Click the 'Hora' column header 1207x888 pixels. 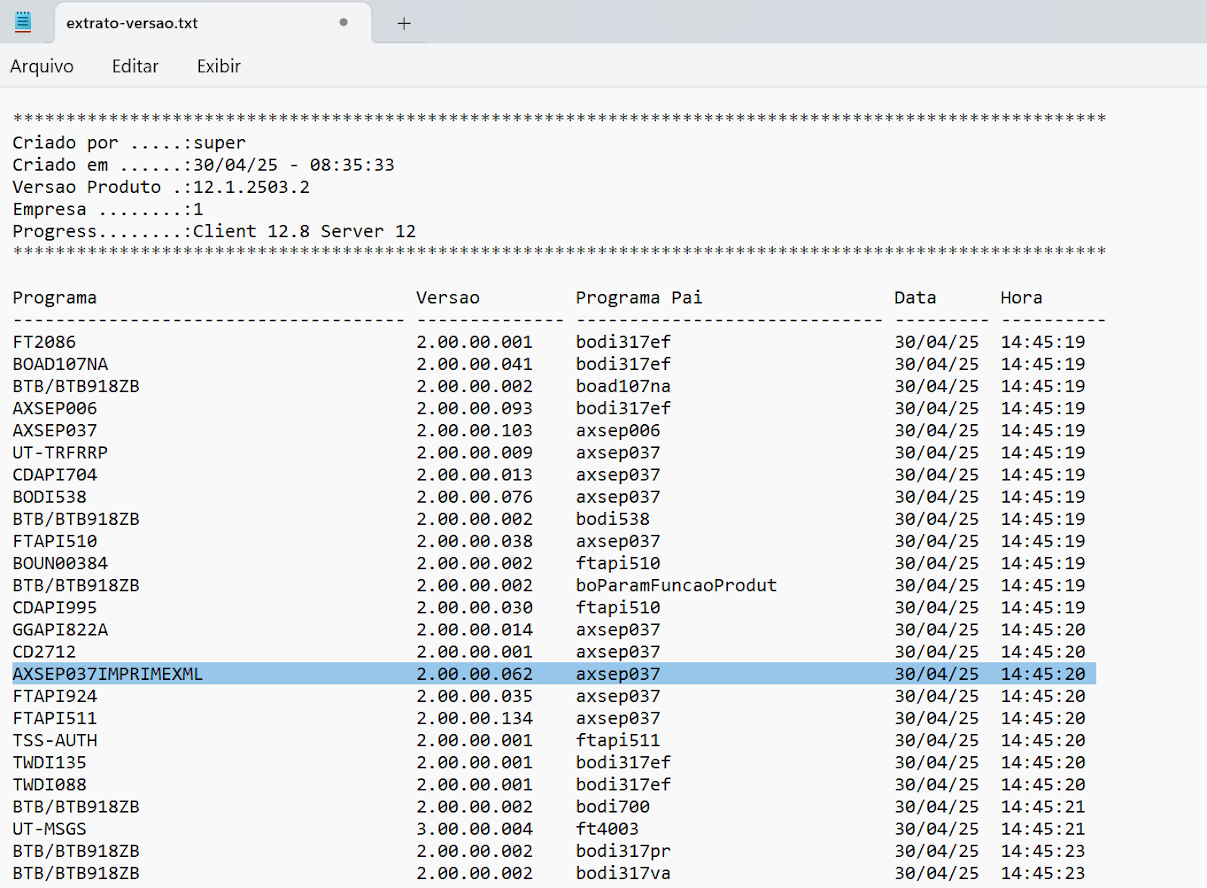(1021, 297)
